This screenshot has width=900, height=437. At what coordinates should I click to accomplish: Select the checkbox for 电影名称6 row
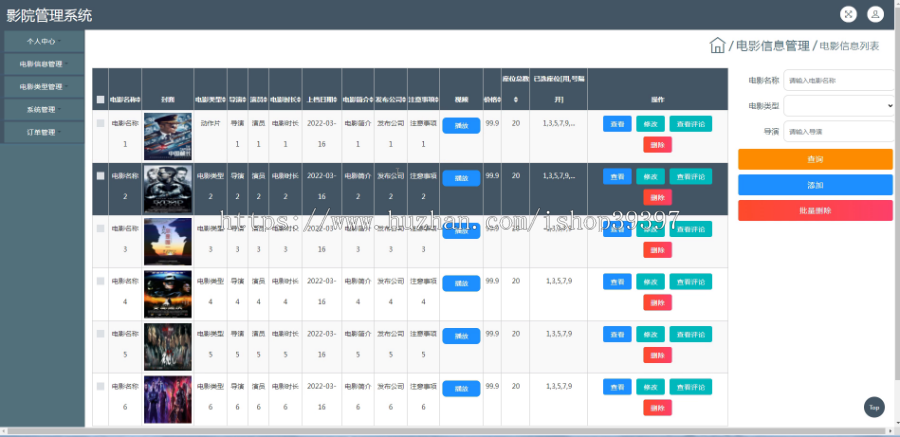[x=100, y=386]
